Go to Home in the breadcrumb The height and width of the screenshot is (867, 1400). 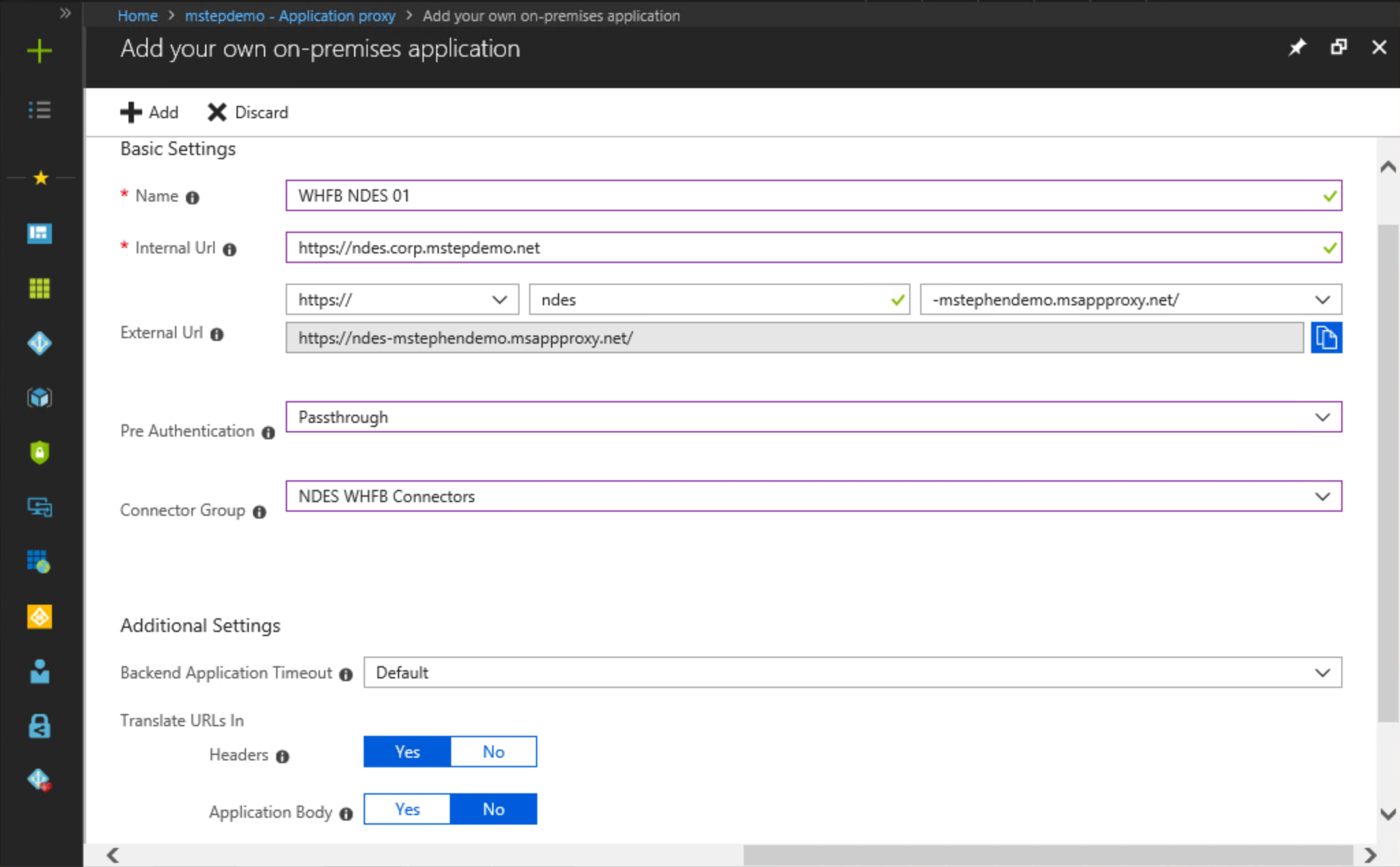[x=137, y=16]
